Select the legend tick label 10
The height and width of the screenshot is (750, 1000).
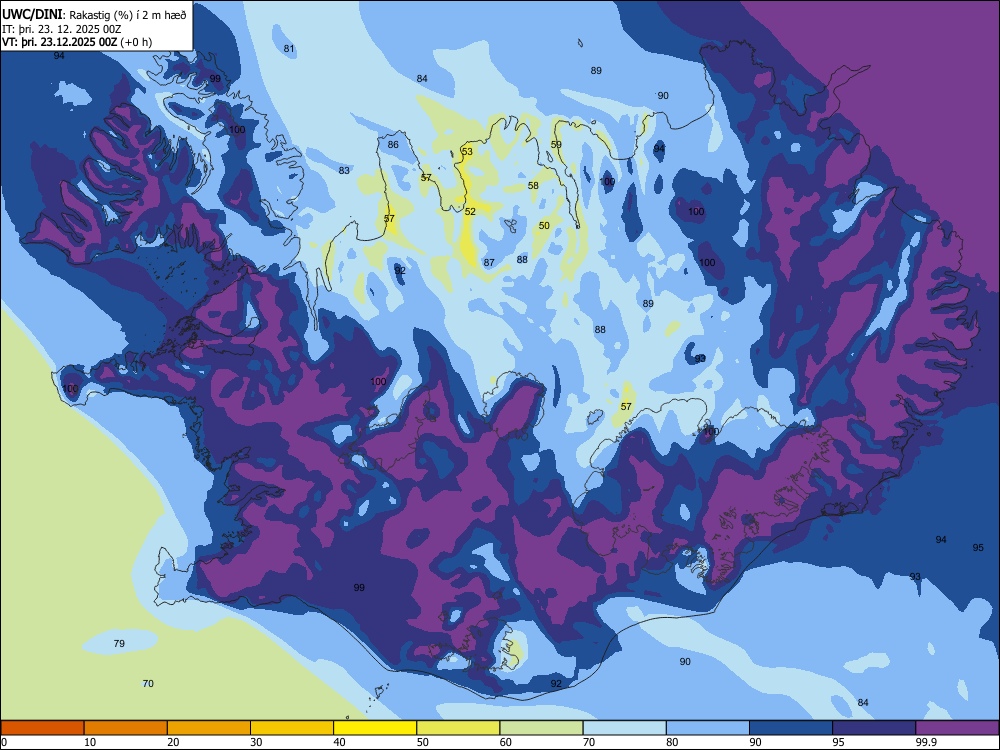(x=90, y=742)
